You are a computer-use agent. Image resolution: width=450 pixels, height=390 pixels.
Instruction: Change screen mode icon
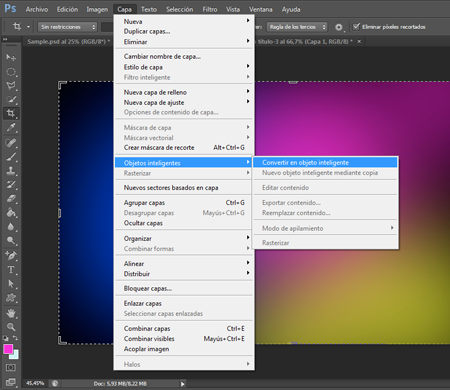point(11,382)
